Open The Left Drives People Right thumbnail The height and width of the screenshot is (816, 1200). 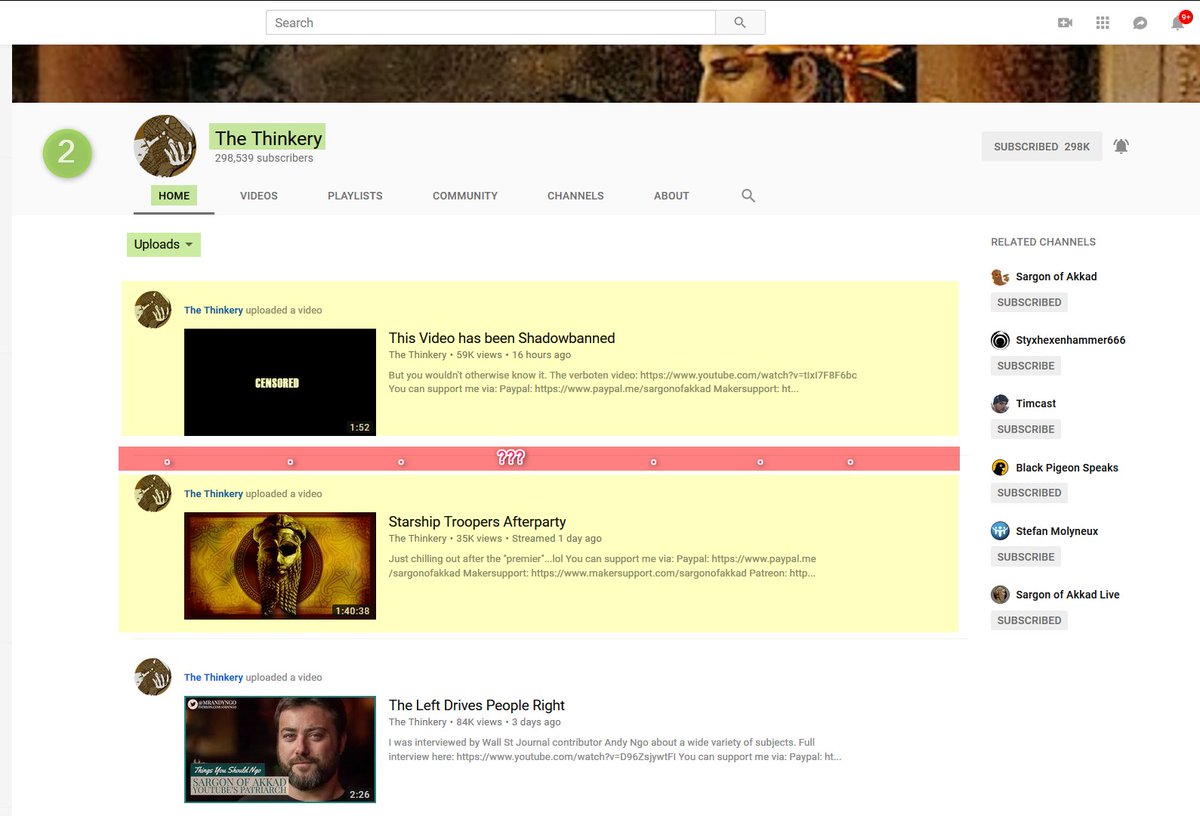tap(280, 749)
